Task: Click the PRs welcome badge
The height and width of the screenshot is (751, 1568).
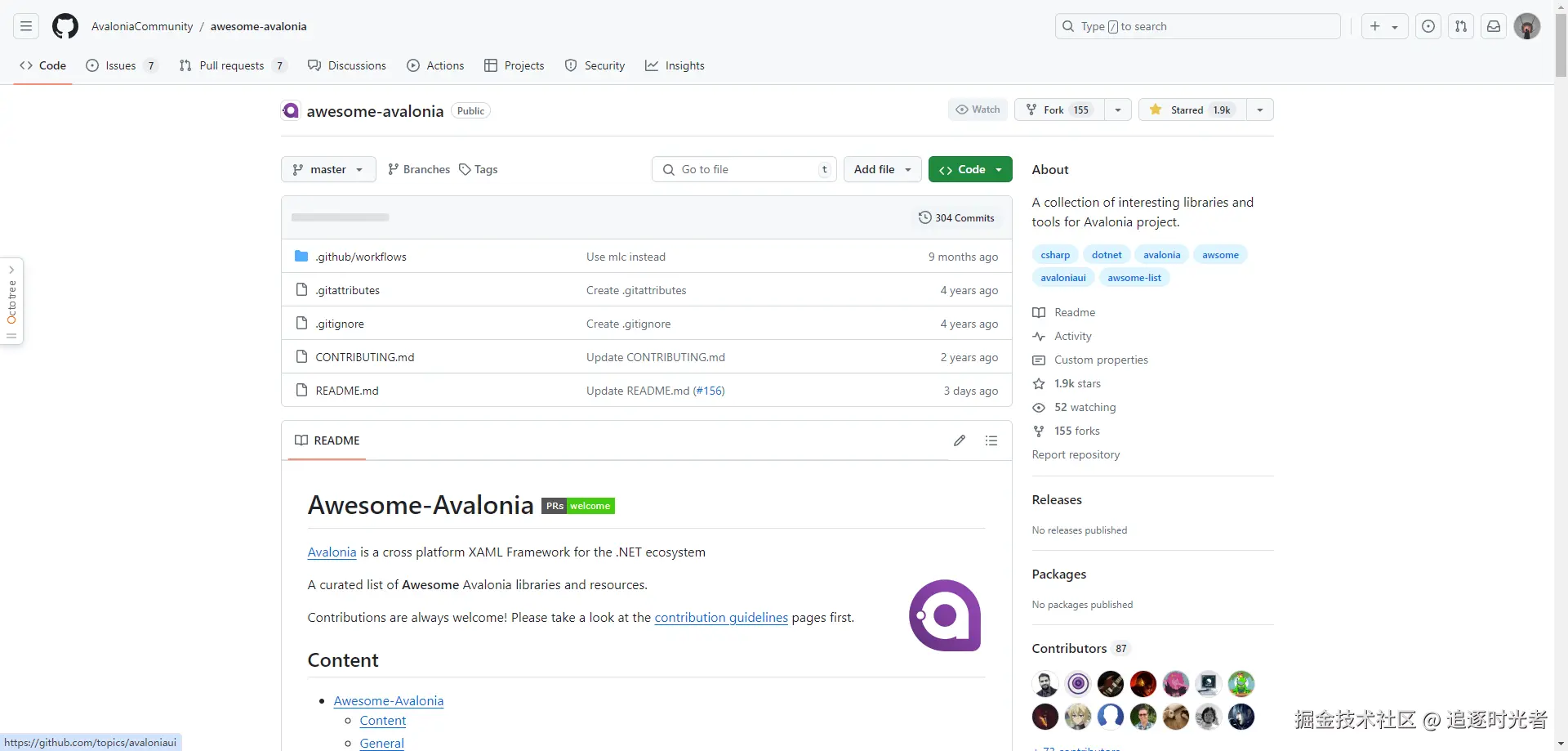Action: [x=578, y=506]
